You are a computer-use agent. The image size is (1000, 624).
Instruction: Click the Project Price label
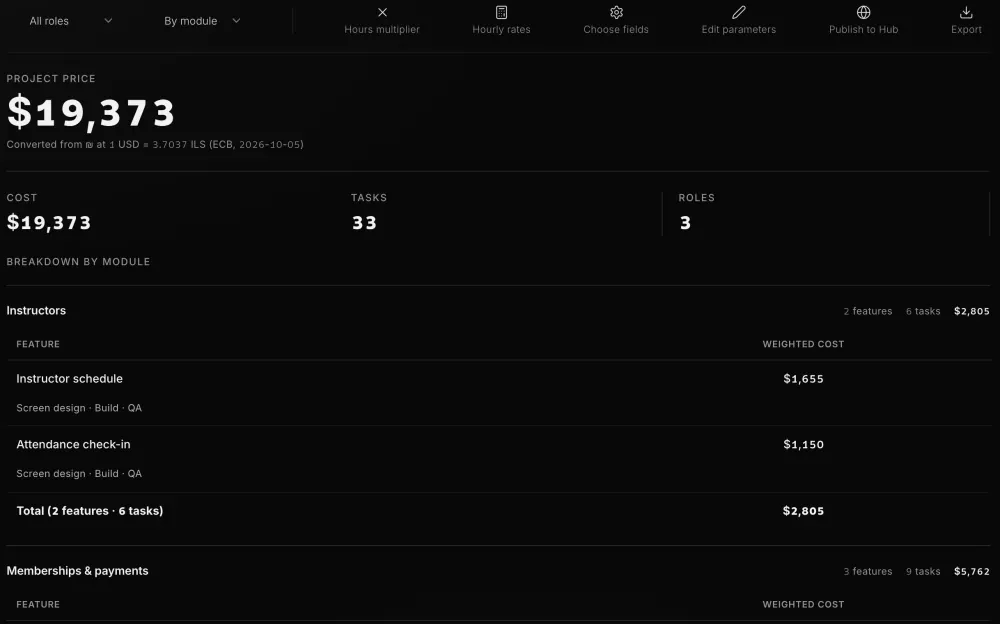(51, 78)
